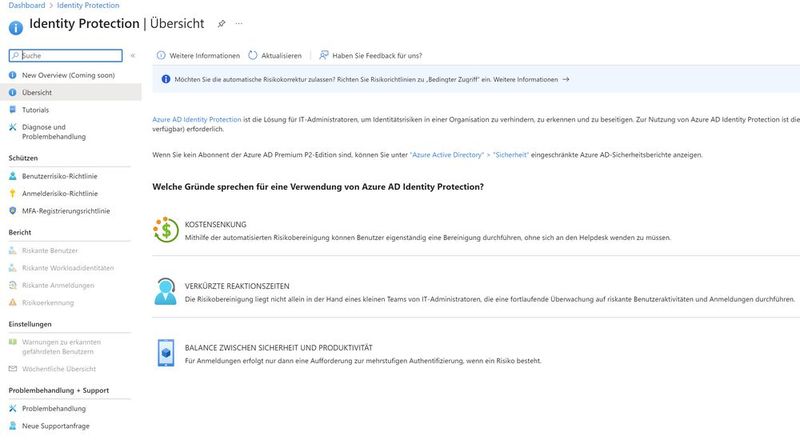Click the user icon beside Benutzerrisiko-Richtlinie
This screenshot has height=440, width=800.
pos(13,176)
